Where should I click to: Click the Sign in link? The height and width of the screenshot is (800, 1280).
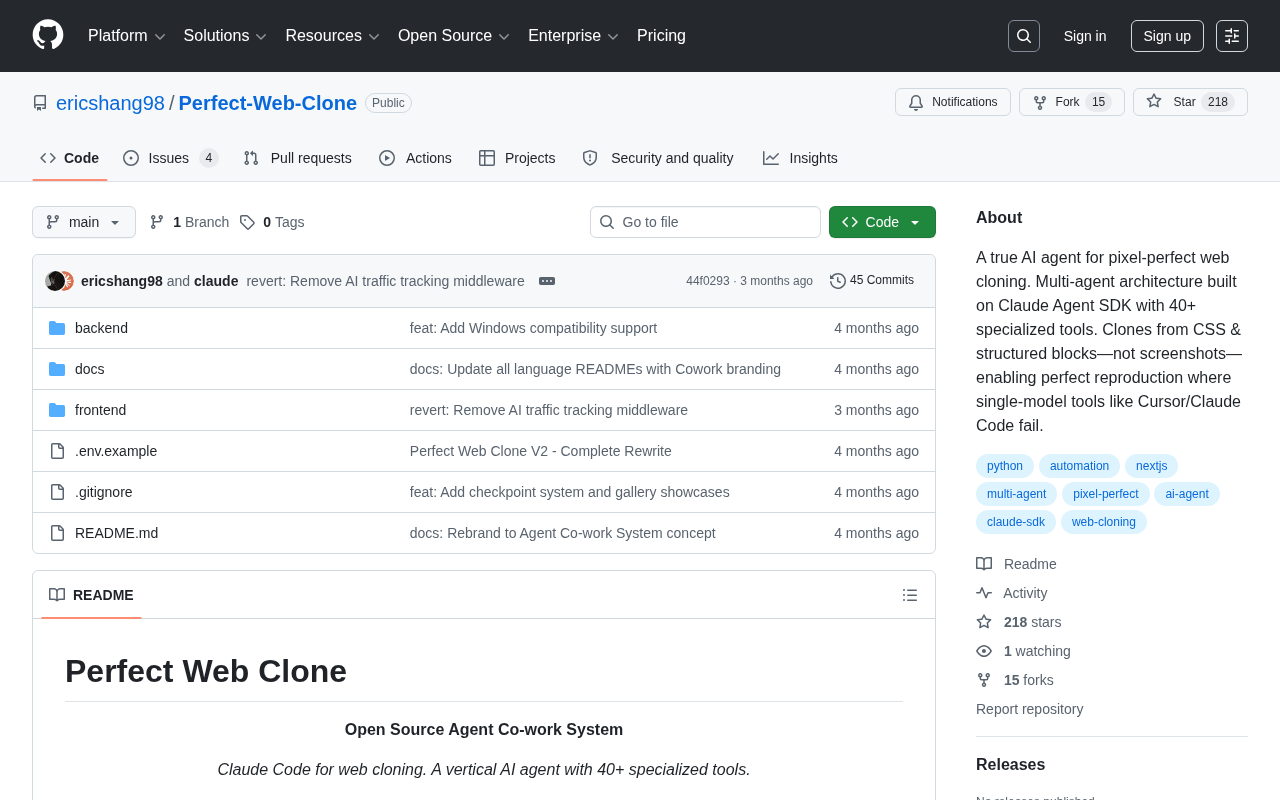pyautogui.click(x=1085, y=36)
